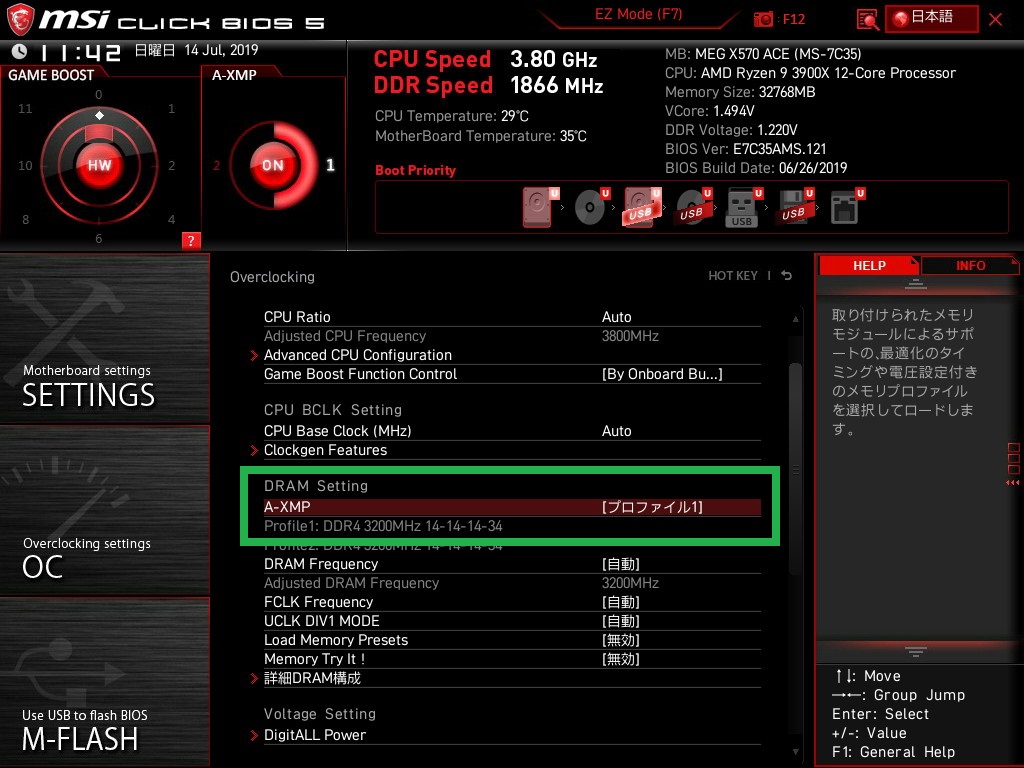Viewport: 1024px width, 768px height.
Task: Select the USB hard disk boot icon
Action: point(643,207)
